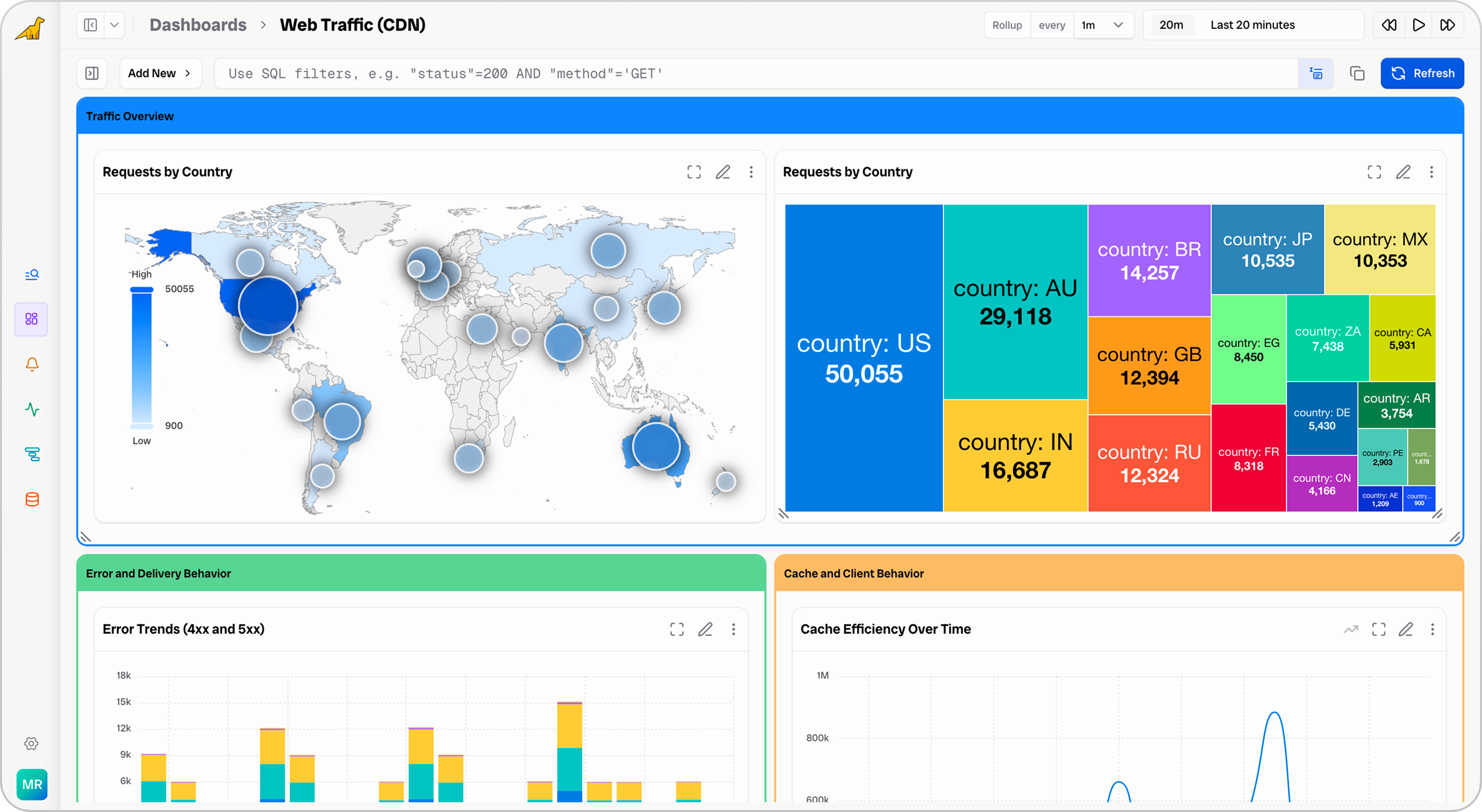
Task: Go to the Dashboards breadcrumb
Action: click(198, 25)
